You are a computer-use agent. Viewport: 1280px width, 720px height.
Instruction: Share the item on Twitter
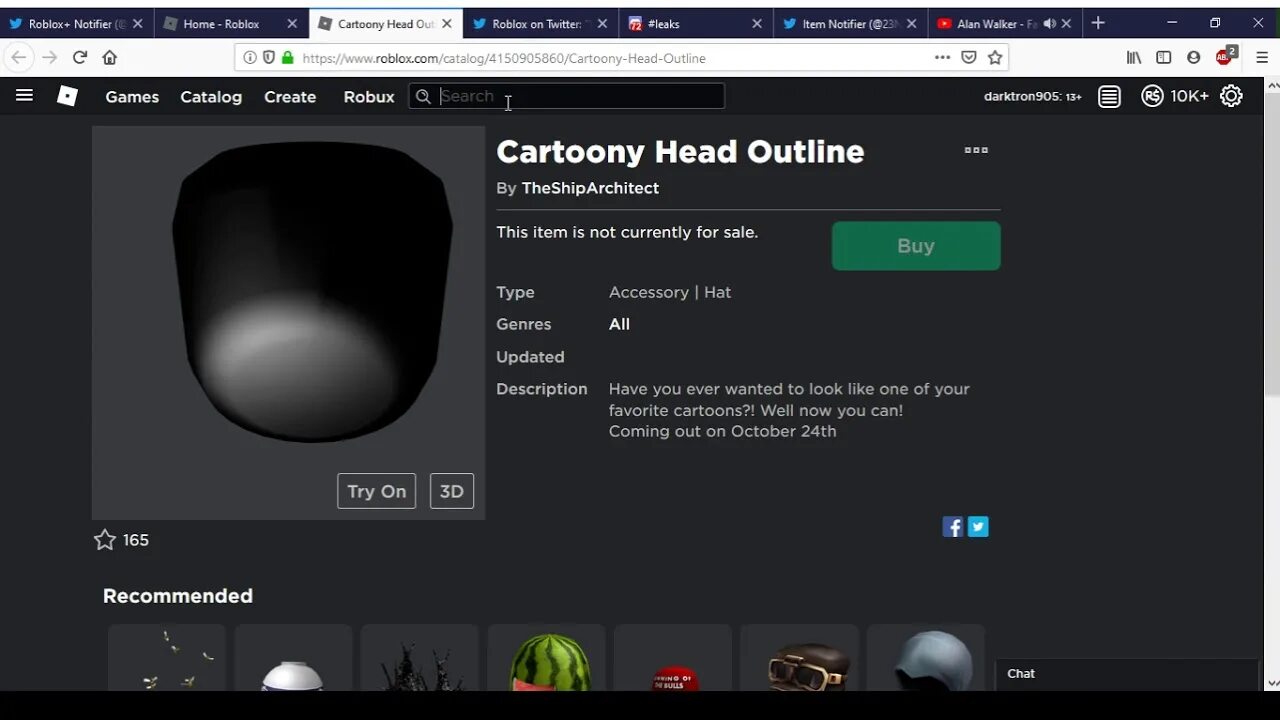point(978,527)
